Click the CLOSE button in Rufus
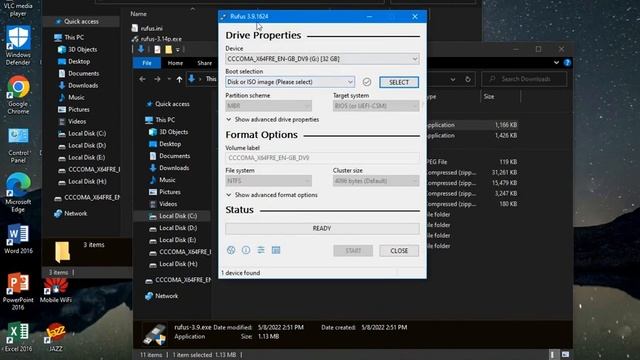The height and width of the screenshot is (360, 640). [x=399, y=251]
